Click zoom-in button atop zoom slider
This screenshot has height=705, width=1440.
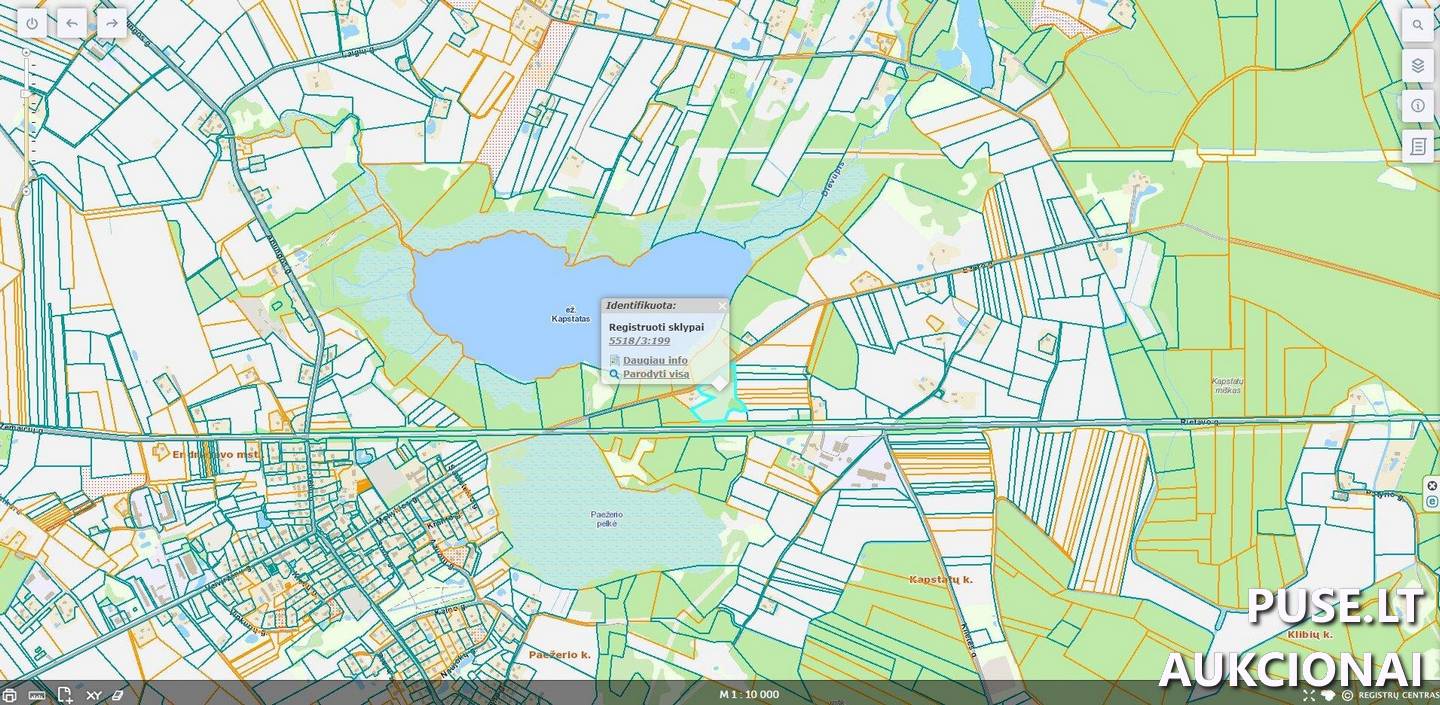coord(25,51)
